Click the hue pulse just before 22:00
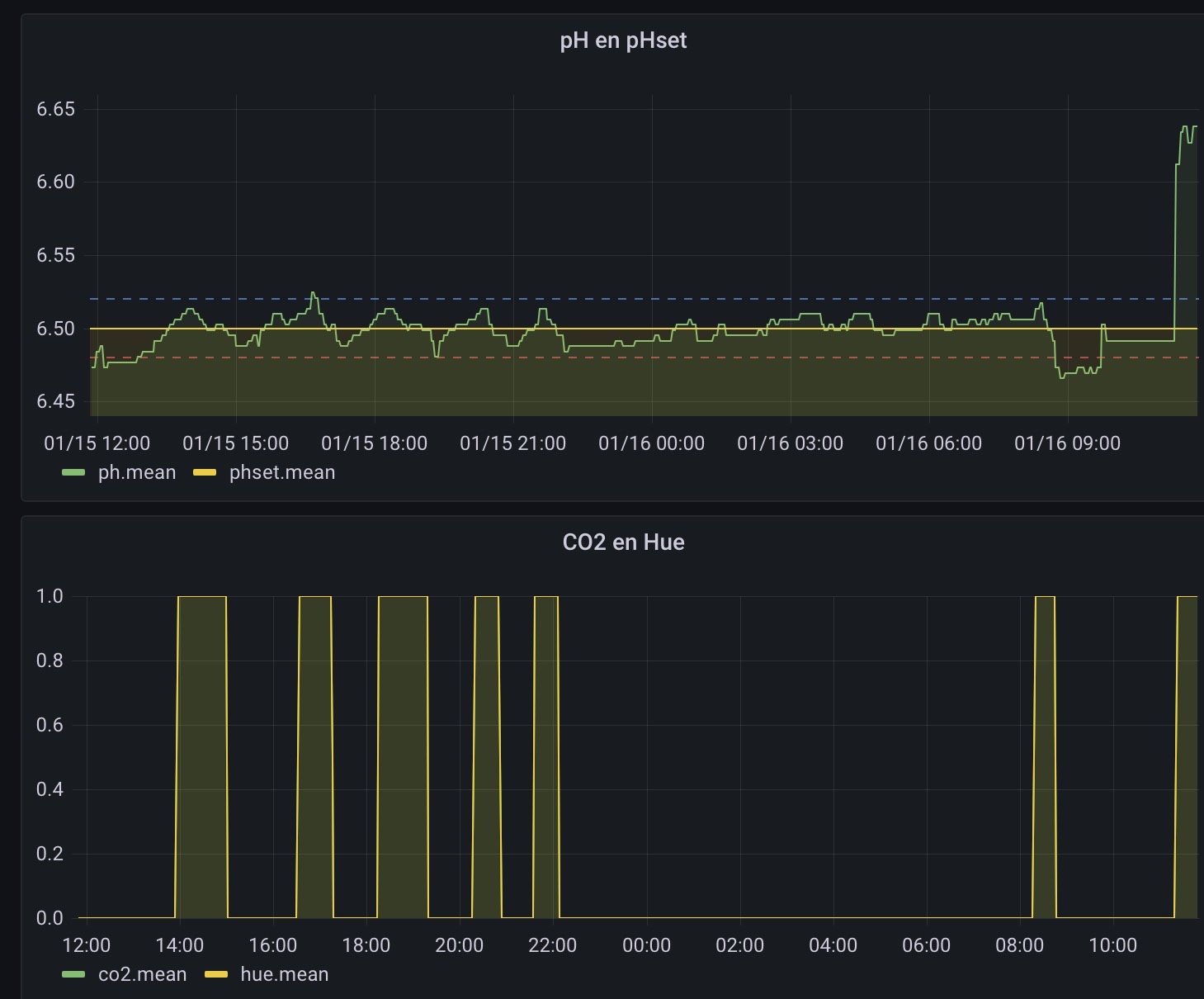 pyautogui.click(x=546, y=743)
